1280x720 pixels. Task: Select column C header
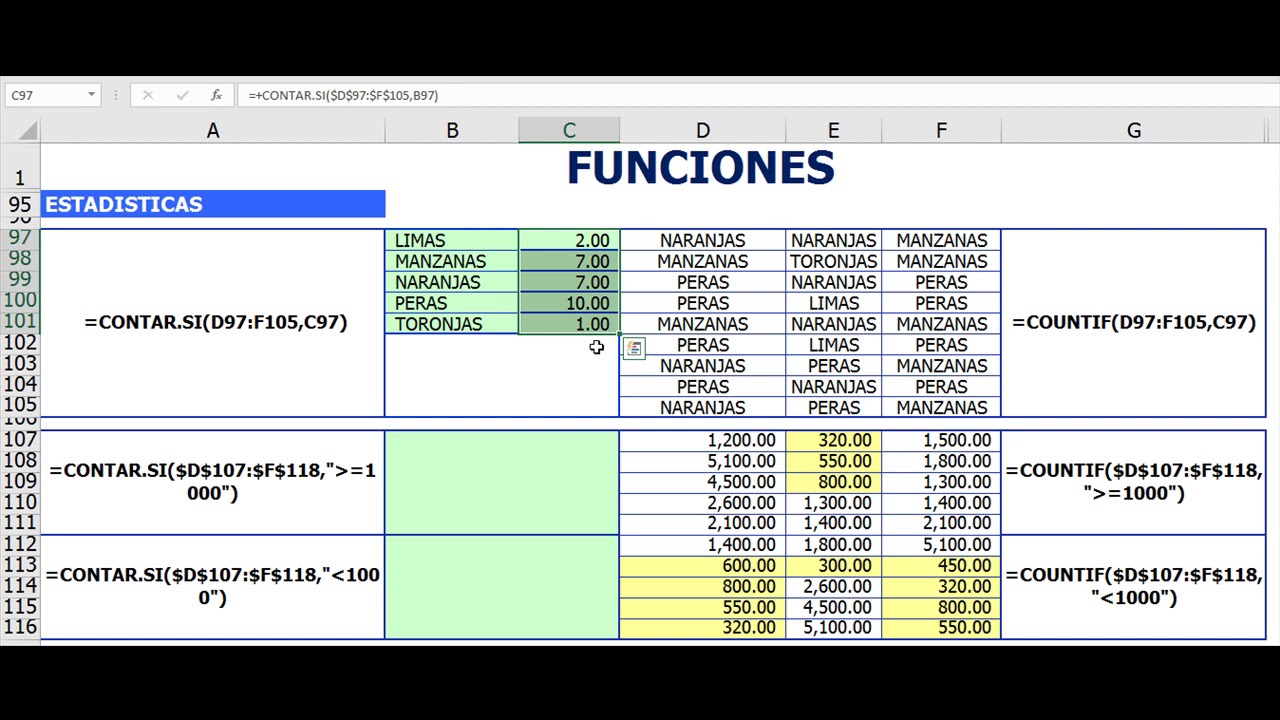click(x=569, y=130)
